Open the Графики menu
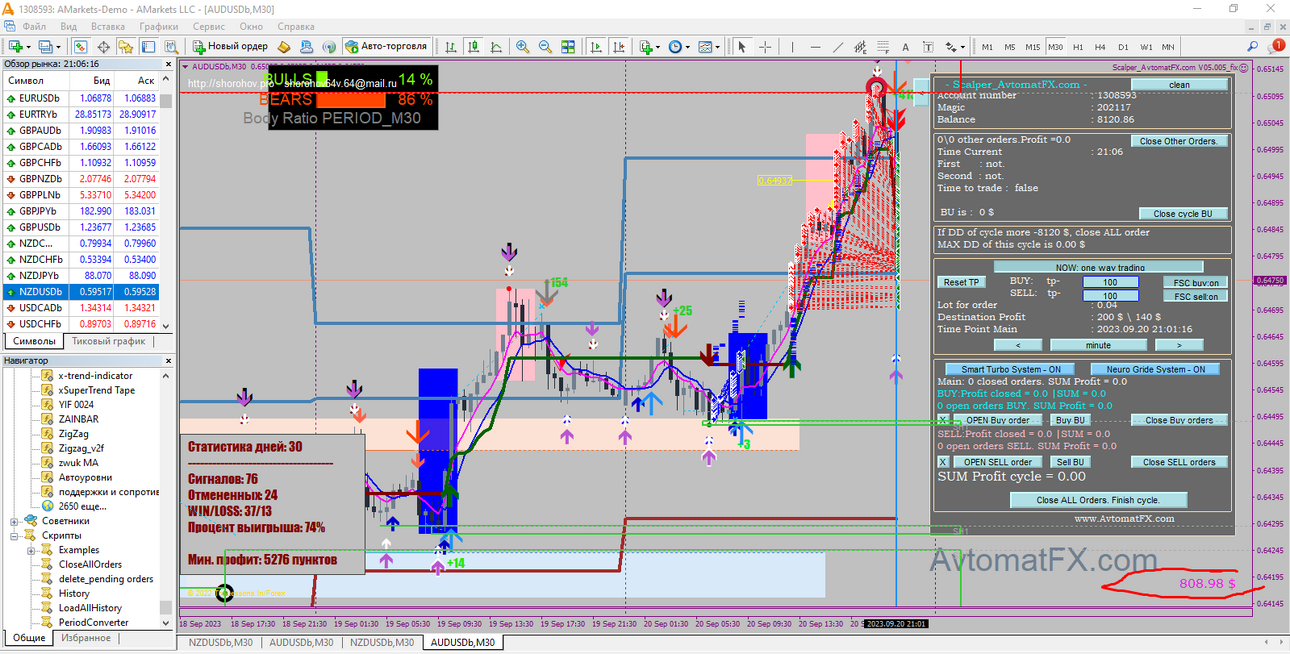Screen dimensions: 1290x654 tap(159, 26)
